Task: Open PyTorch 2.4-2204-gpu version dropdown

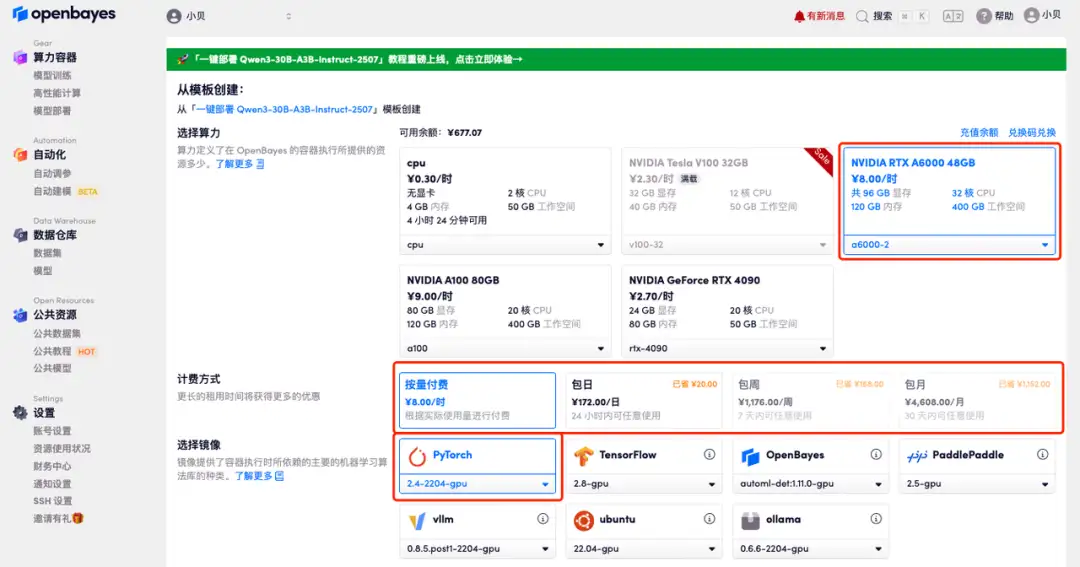Action: pyautogui.click(x=477, y=484)
